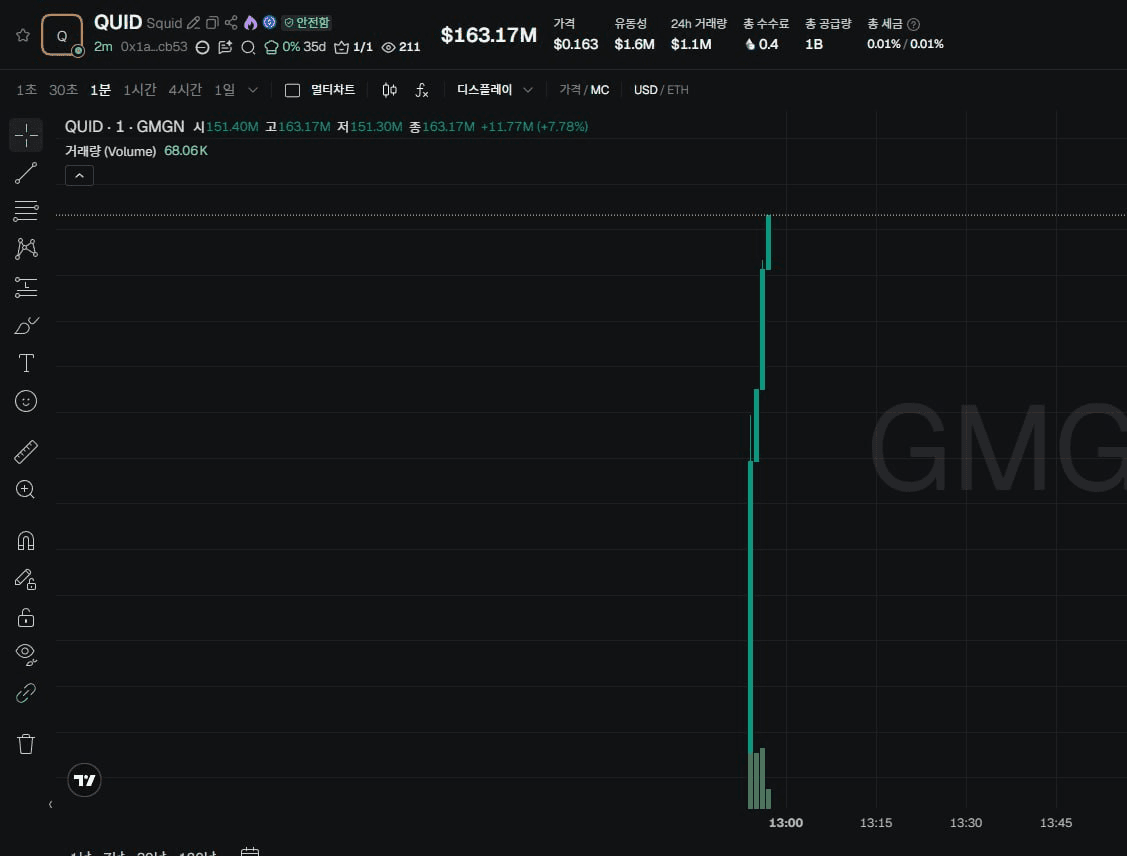Click the 13:00 time axis label

click(786, 823)
